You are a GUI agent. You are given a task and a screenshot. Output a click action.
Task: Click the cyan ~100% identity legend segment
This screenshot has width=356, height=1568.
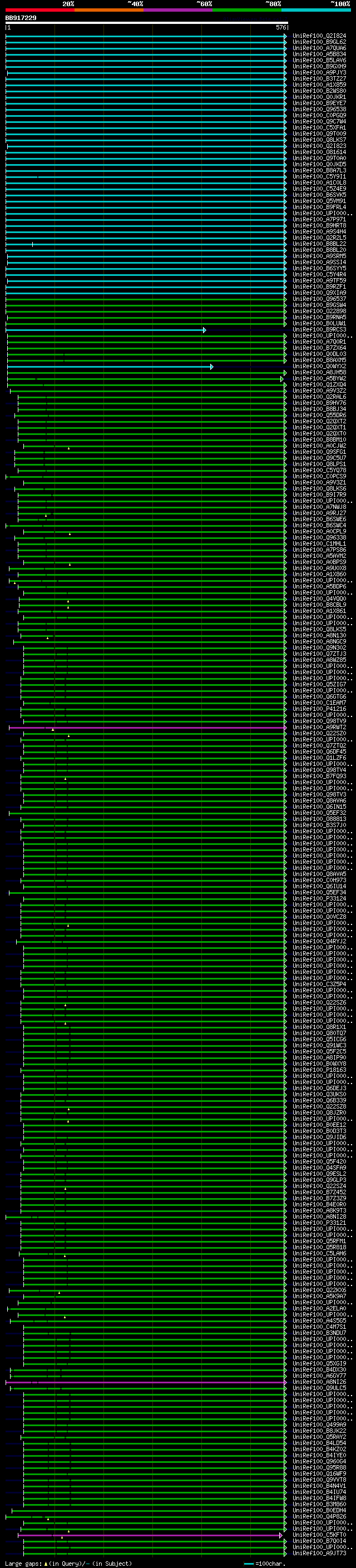click(x=316, y=11)
